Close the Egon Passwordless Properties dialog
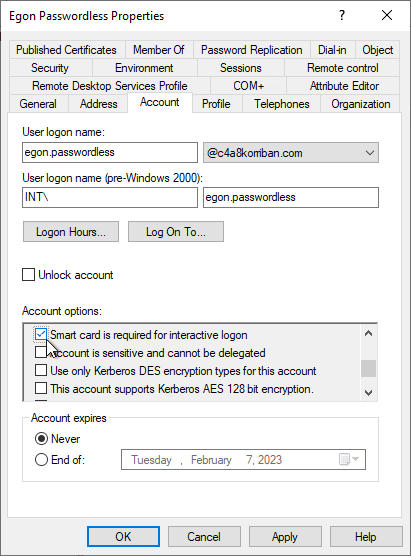 [x=387, y=15]
